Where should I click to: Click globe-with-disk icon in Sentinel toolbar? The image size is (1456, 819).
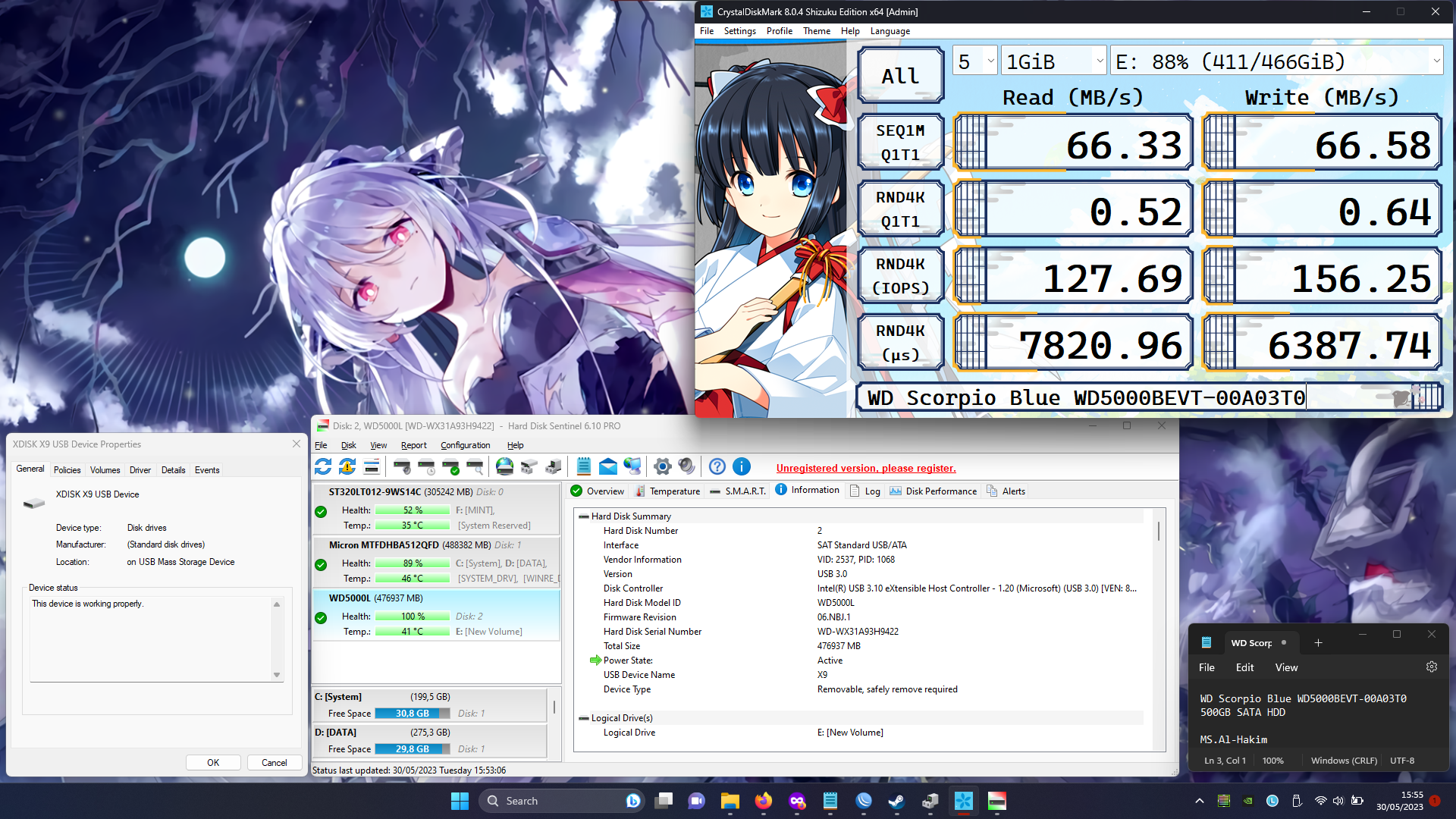click(x=504, y=467)
